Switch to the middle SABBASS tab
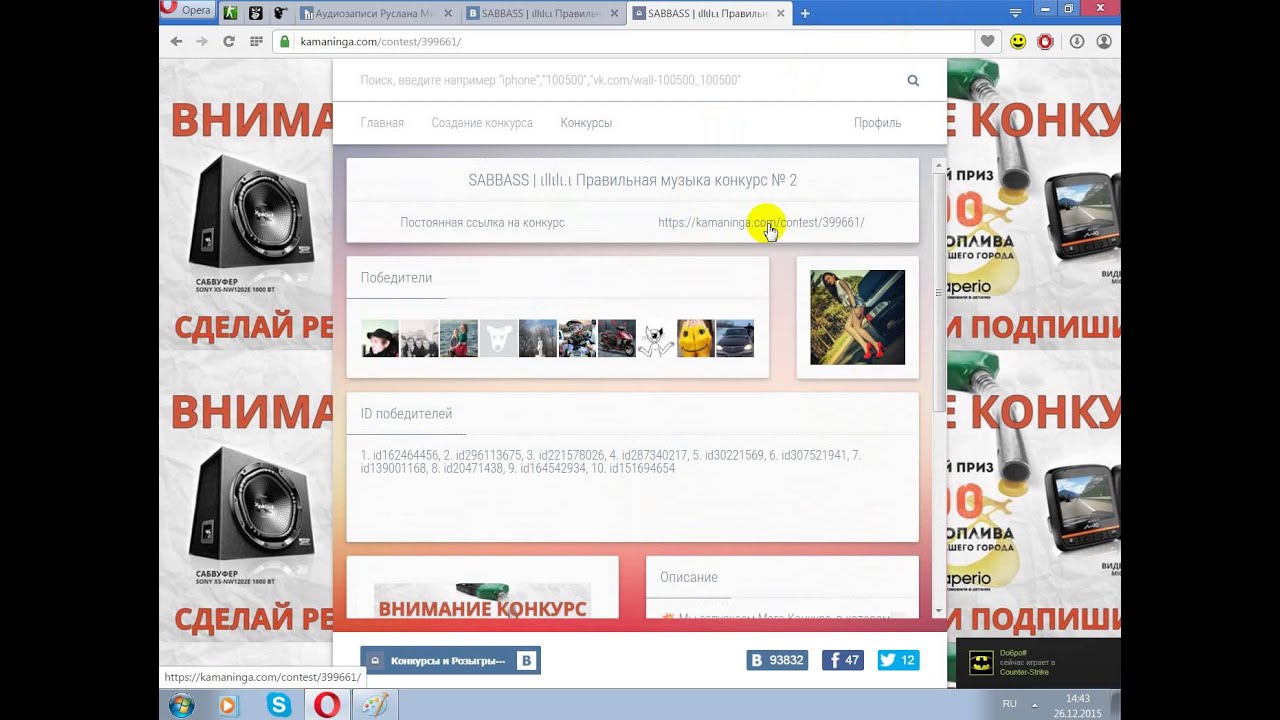 pos(544,13)
